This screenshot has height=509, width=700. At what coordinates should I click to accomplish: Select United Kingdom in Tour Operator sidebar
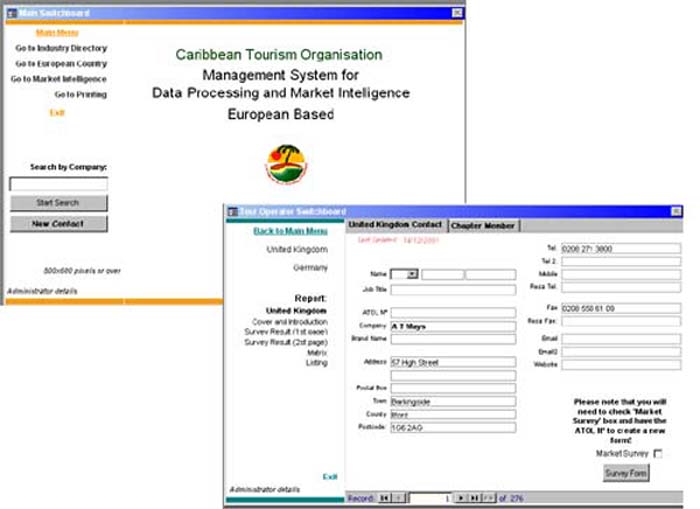pyautogui.click(x=297, y=249)
